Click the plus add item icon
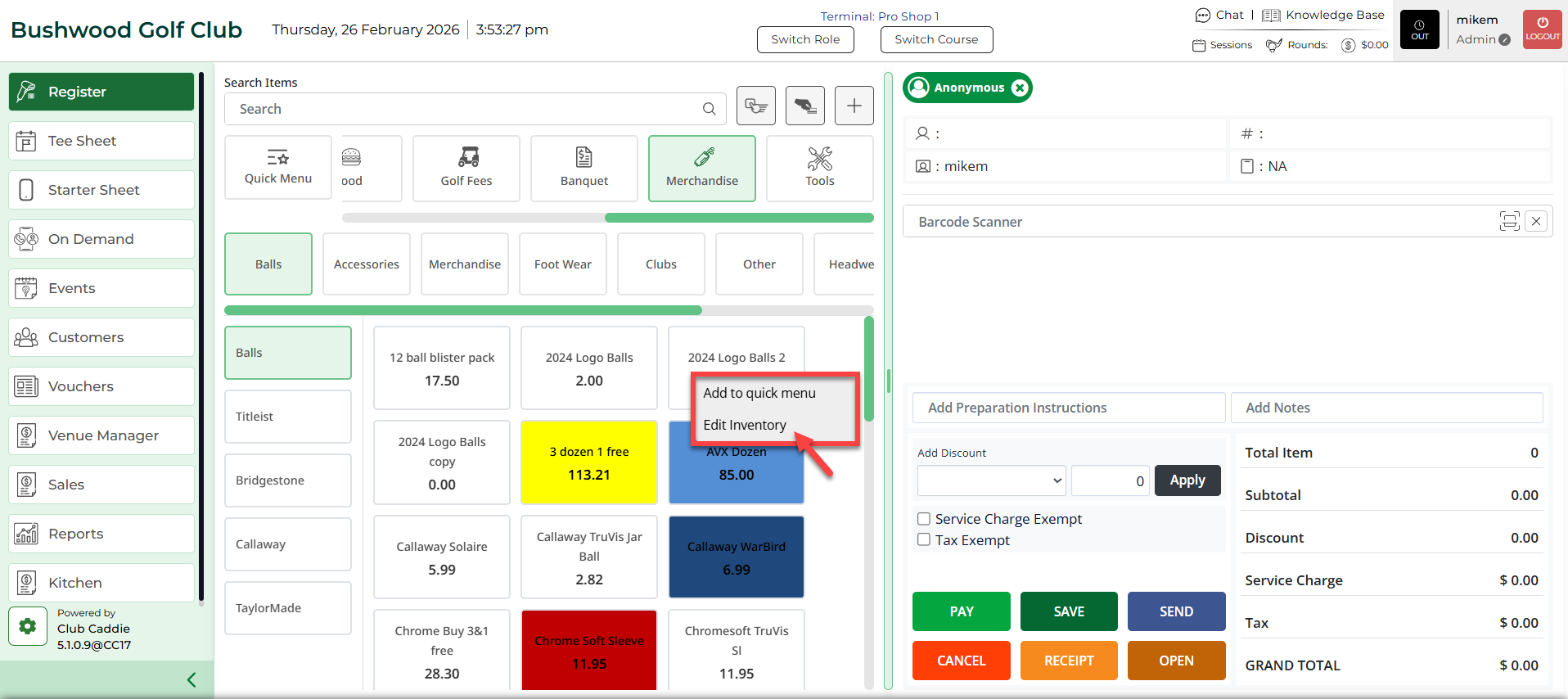1568x699 pixels. click(x=854, y=106)
